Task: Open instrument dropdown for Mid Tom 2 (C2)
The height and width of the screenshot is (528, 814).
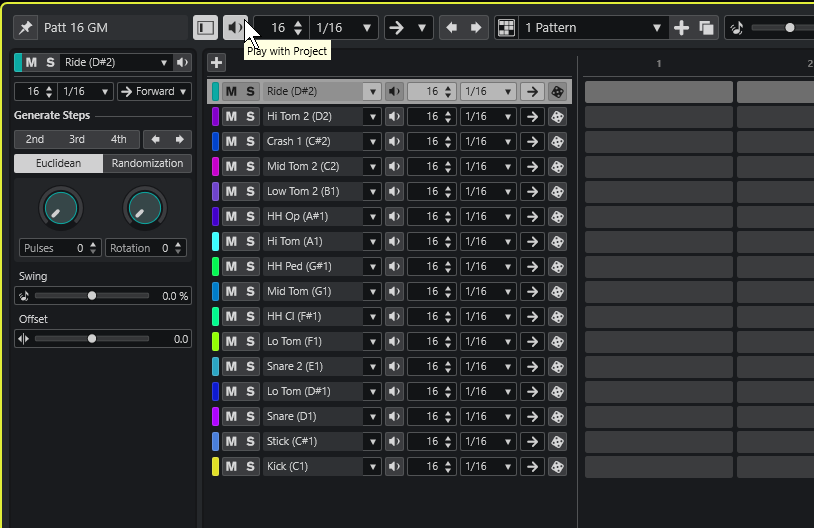Action: 372,166
